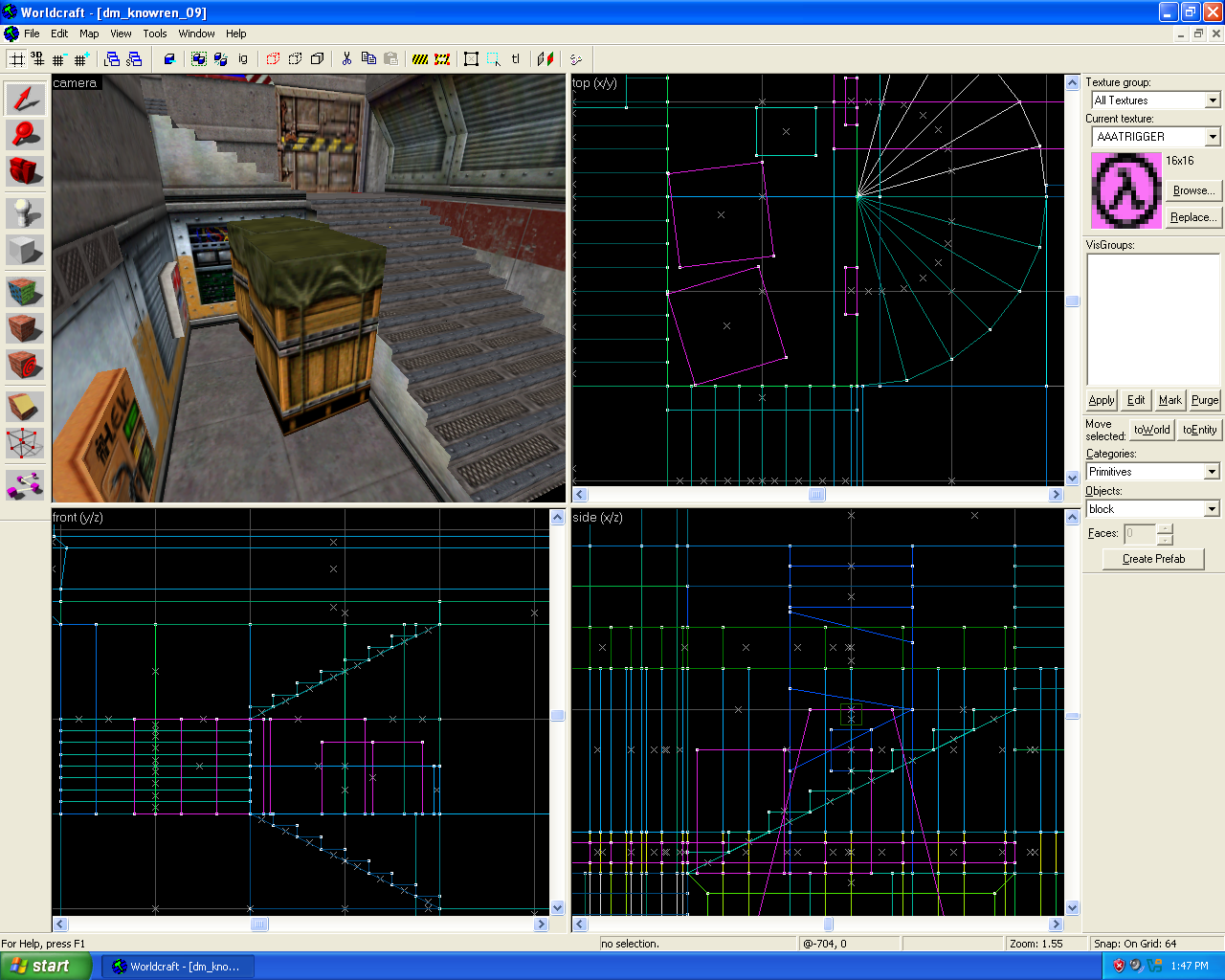Click the Paste clipboard icon
The width and height of the screenshot is (1225, 980).
390,58
